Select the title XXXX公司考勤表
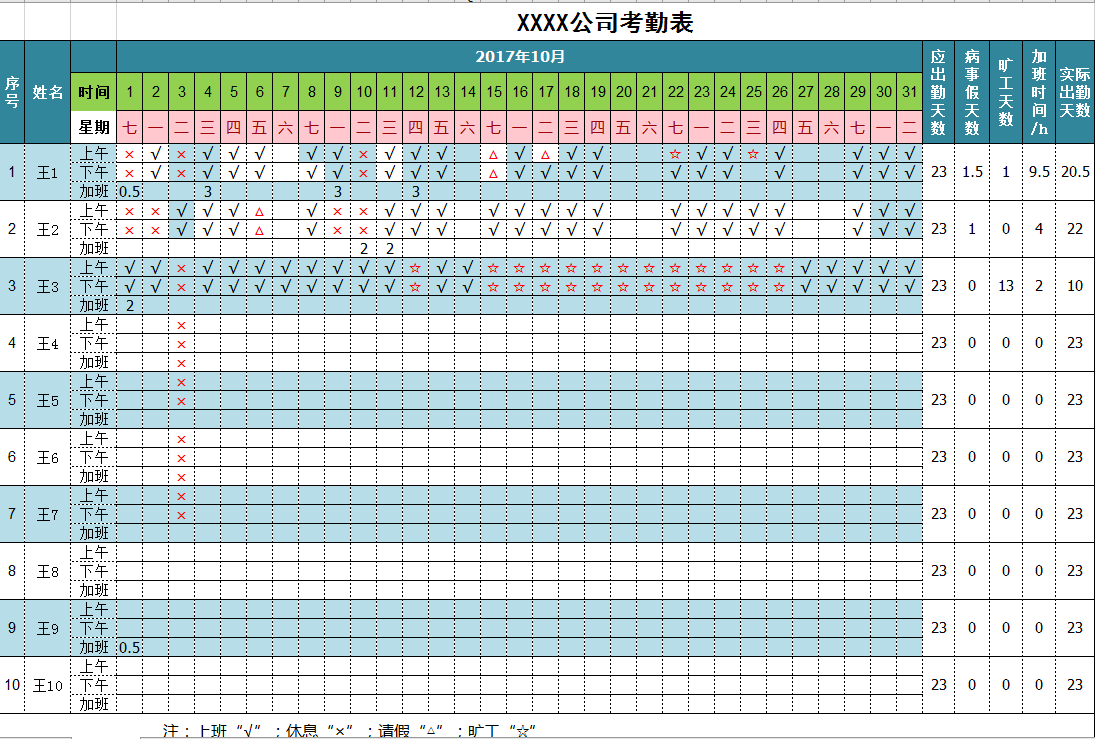Viewport: 1095px width, 739px height. (605, 23)
